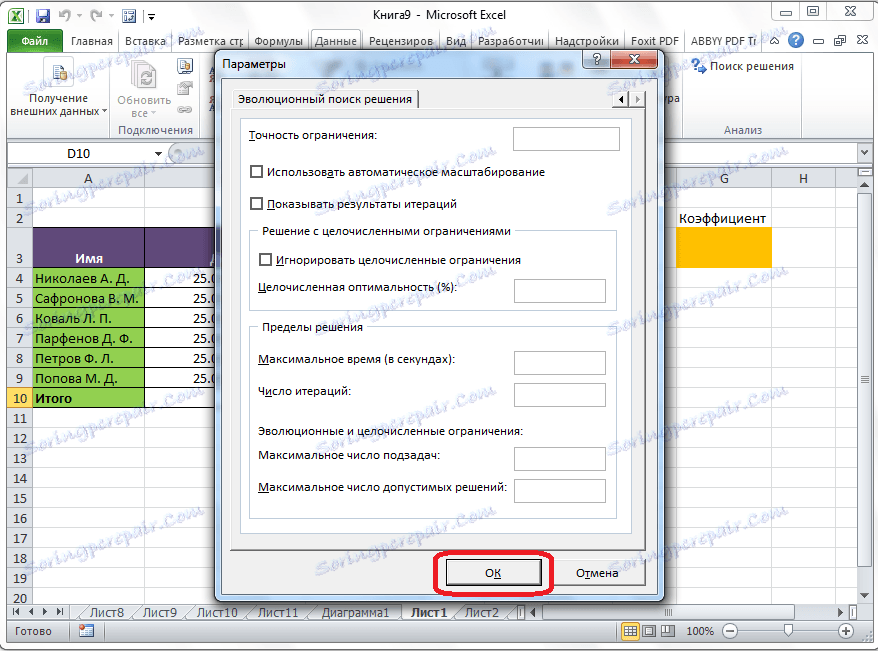Switch to the Формулы ribbon tab
878x651 pixels.
coord(278,41)
